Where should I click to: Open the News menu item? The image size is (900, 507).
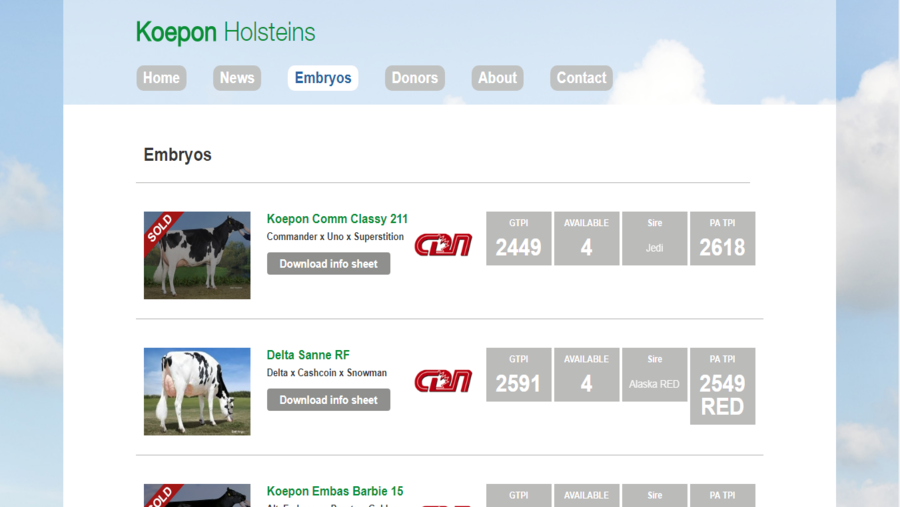point(237,78)
